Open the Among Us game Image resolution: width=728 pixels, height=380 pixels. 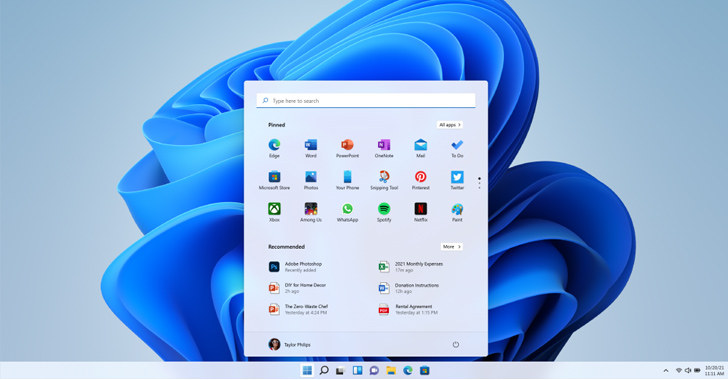point(311,212)
